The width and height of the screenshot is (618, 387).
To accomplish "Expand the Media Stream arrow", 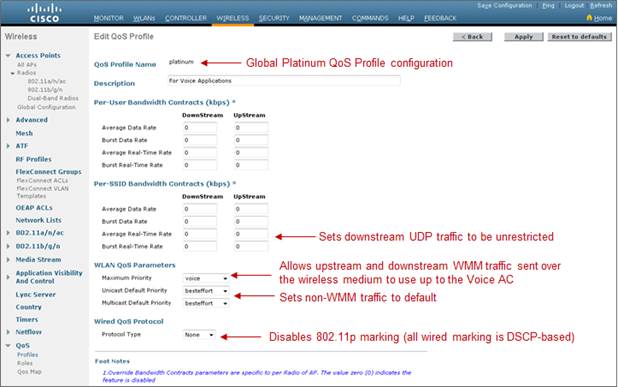I will [x=8, y=260].
